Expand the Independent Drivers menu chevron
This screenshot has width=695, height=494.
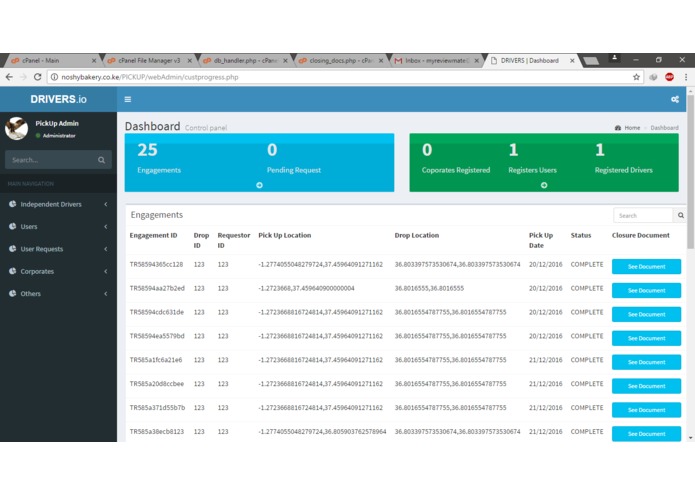click(105, 204)
